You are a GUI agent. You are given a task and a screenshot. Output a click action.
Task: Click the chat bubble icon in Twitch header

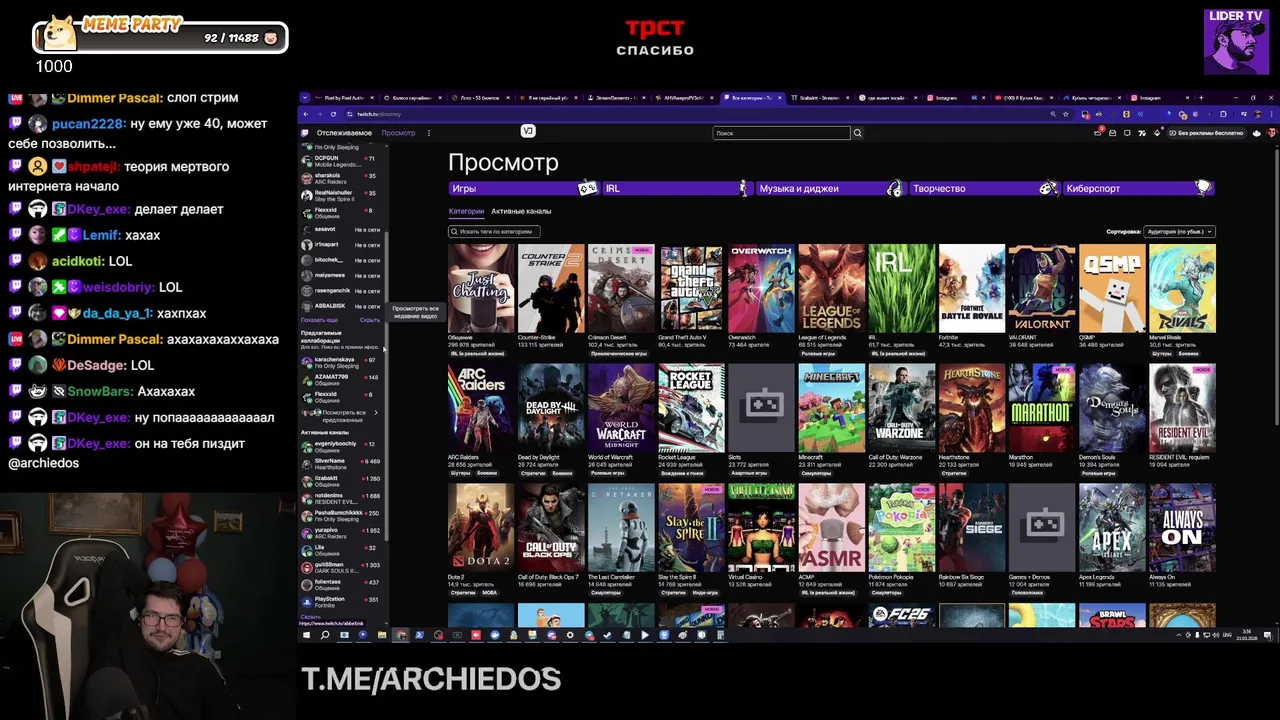click(x=1127, y=133)
